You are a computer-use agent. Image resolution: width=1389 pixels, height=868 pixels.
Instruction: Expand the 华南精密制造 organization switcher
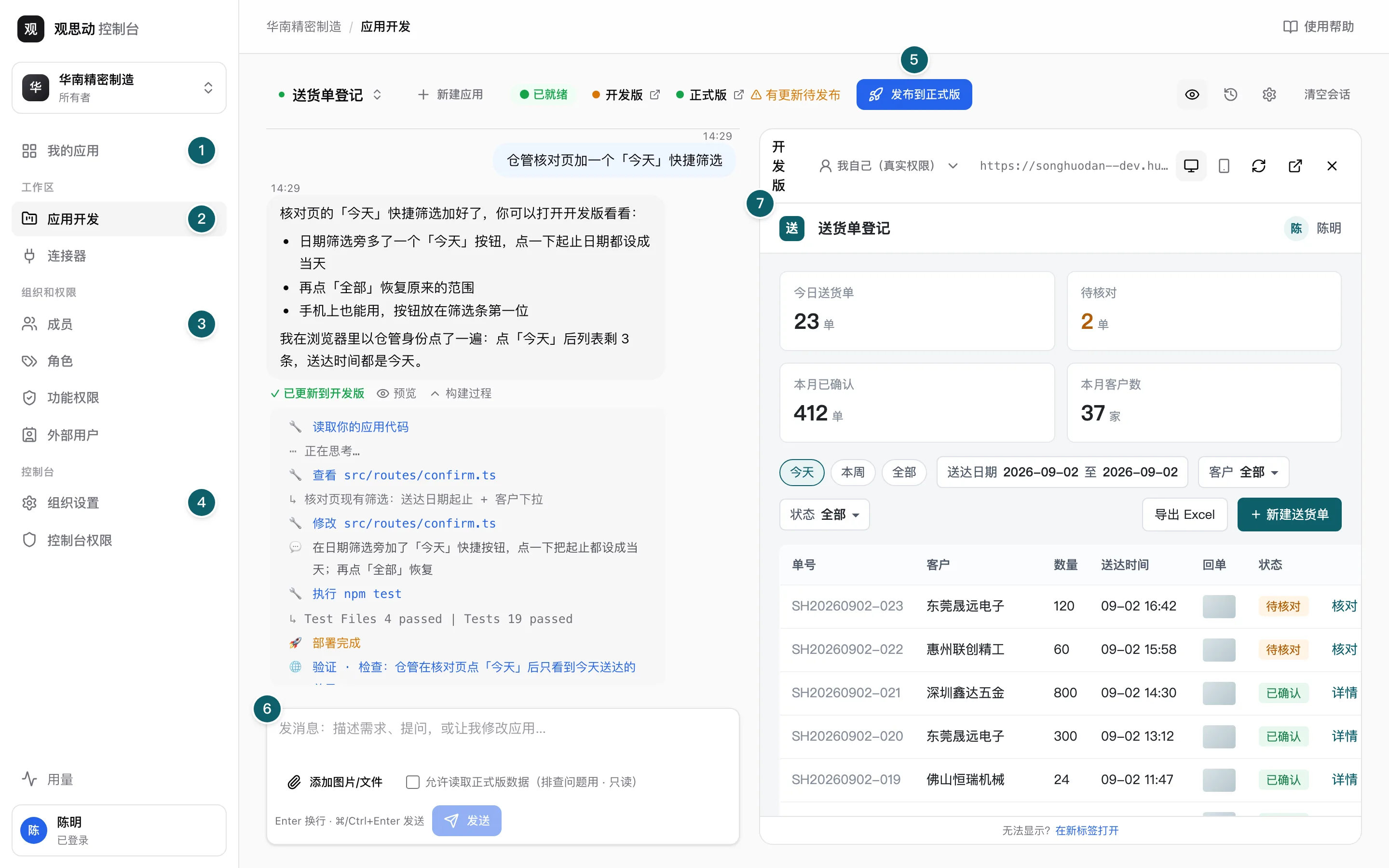119,87
